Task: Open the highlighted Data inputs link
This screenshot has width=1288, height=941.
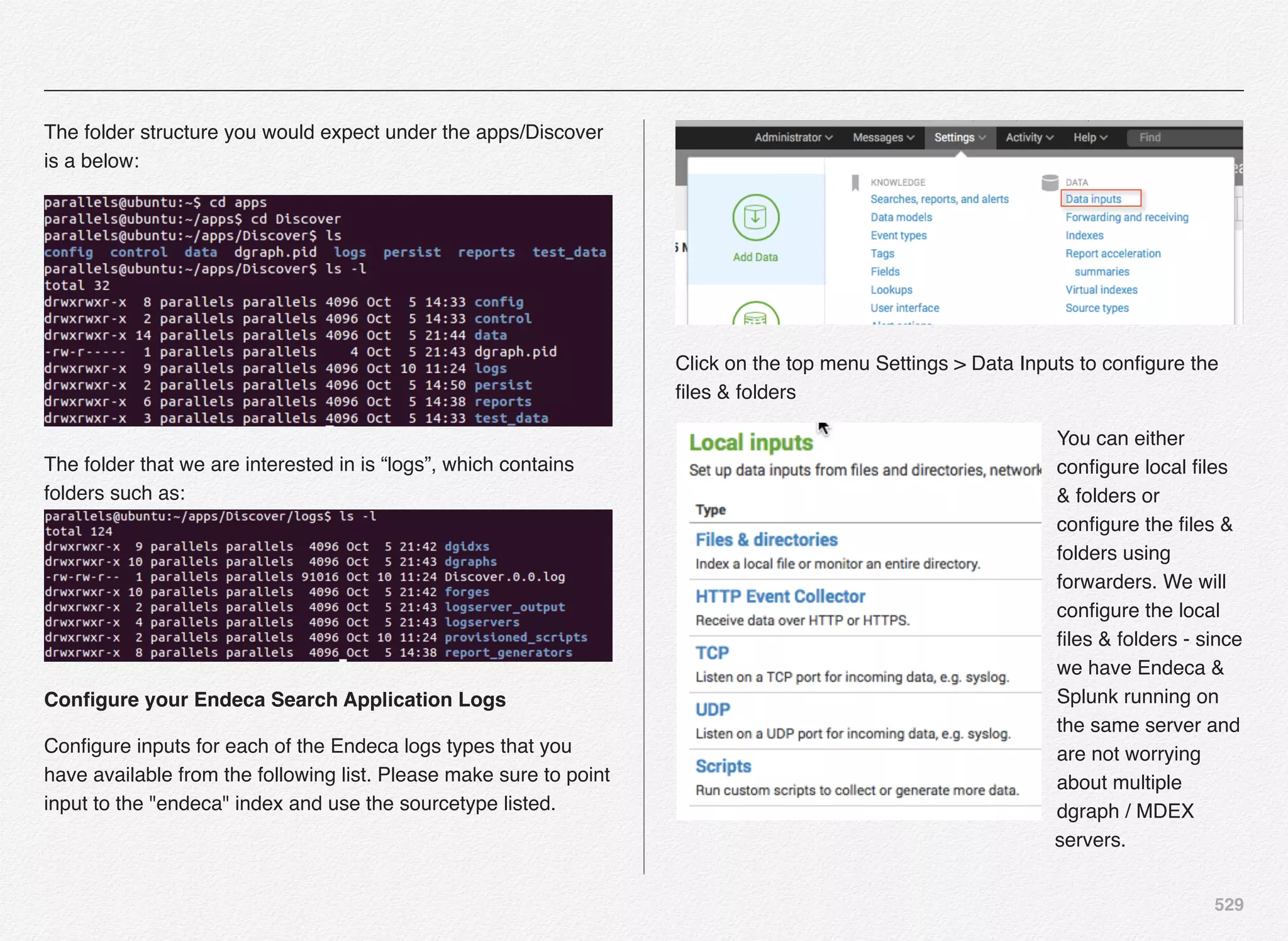Action: point(1093,199)
